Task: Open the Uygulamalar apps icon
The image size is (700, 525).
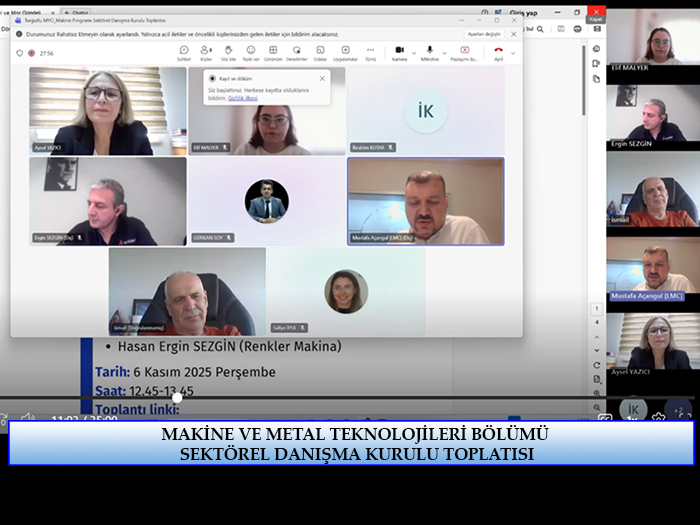Action: pos(345,52)
